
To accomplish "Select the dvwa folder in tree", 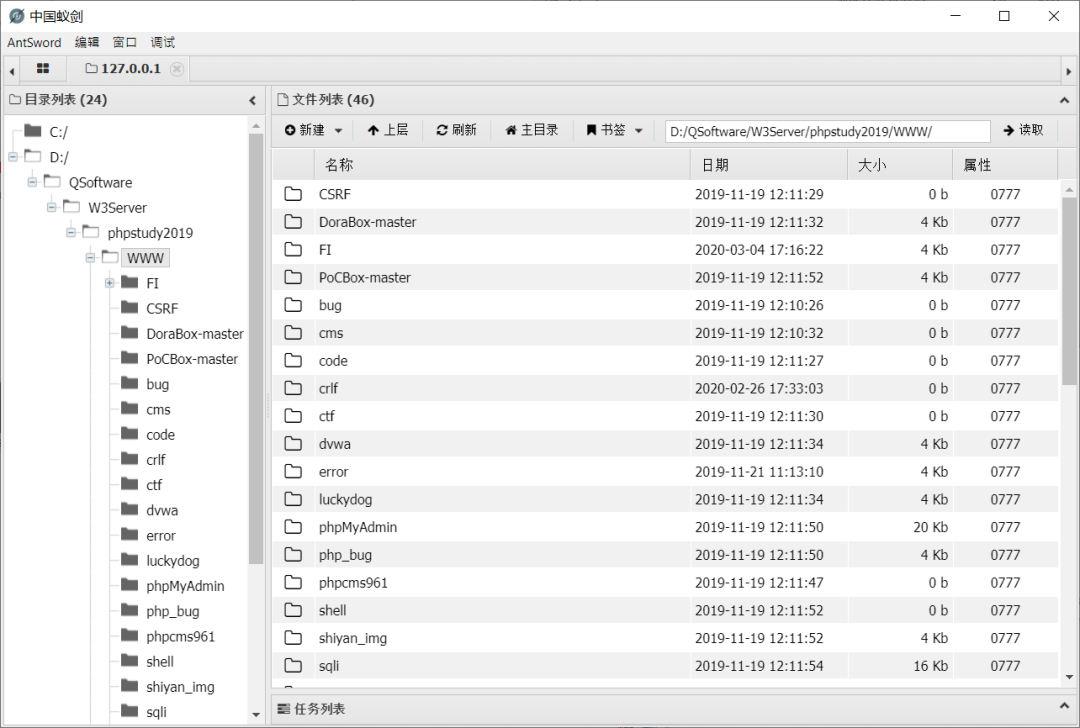I will click(162, 510).
